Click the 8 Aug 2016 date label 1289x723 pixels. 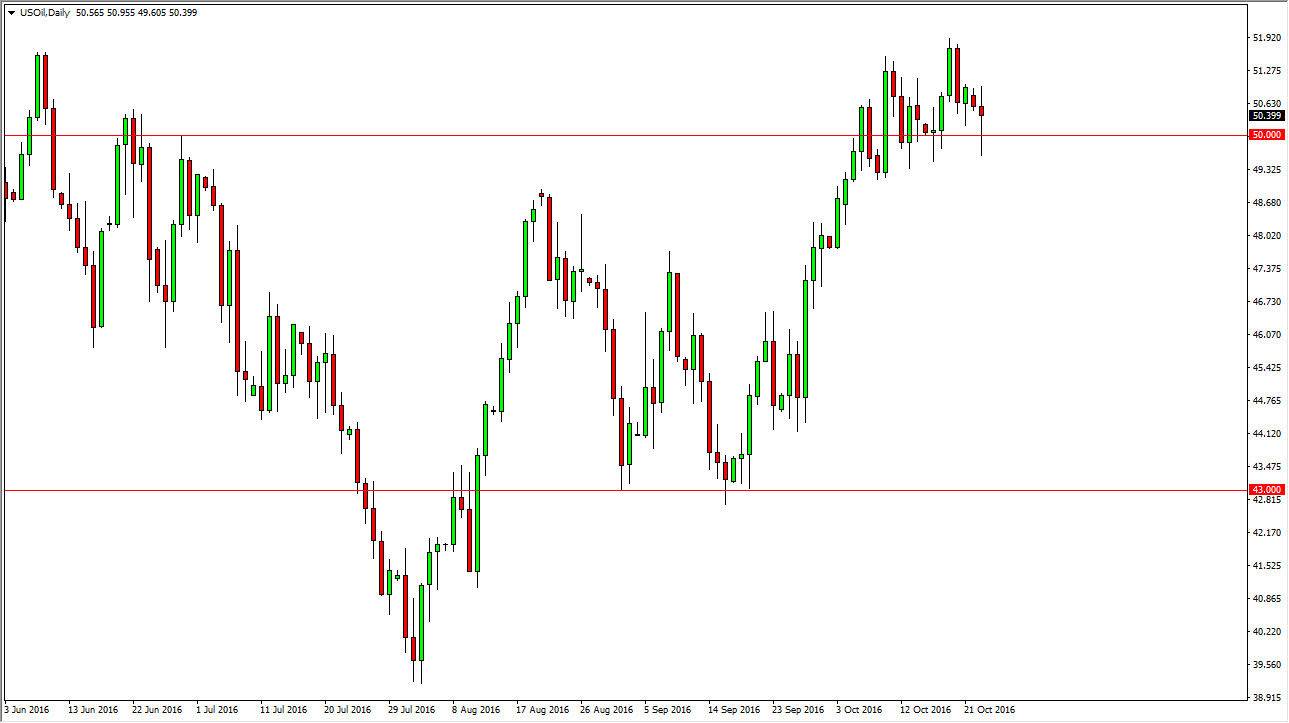pyautogui.click(x=476, y=710)
